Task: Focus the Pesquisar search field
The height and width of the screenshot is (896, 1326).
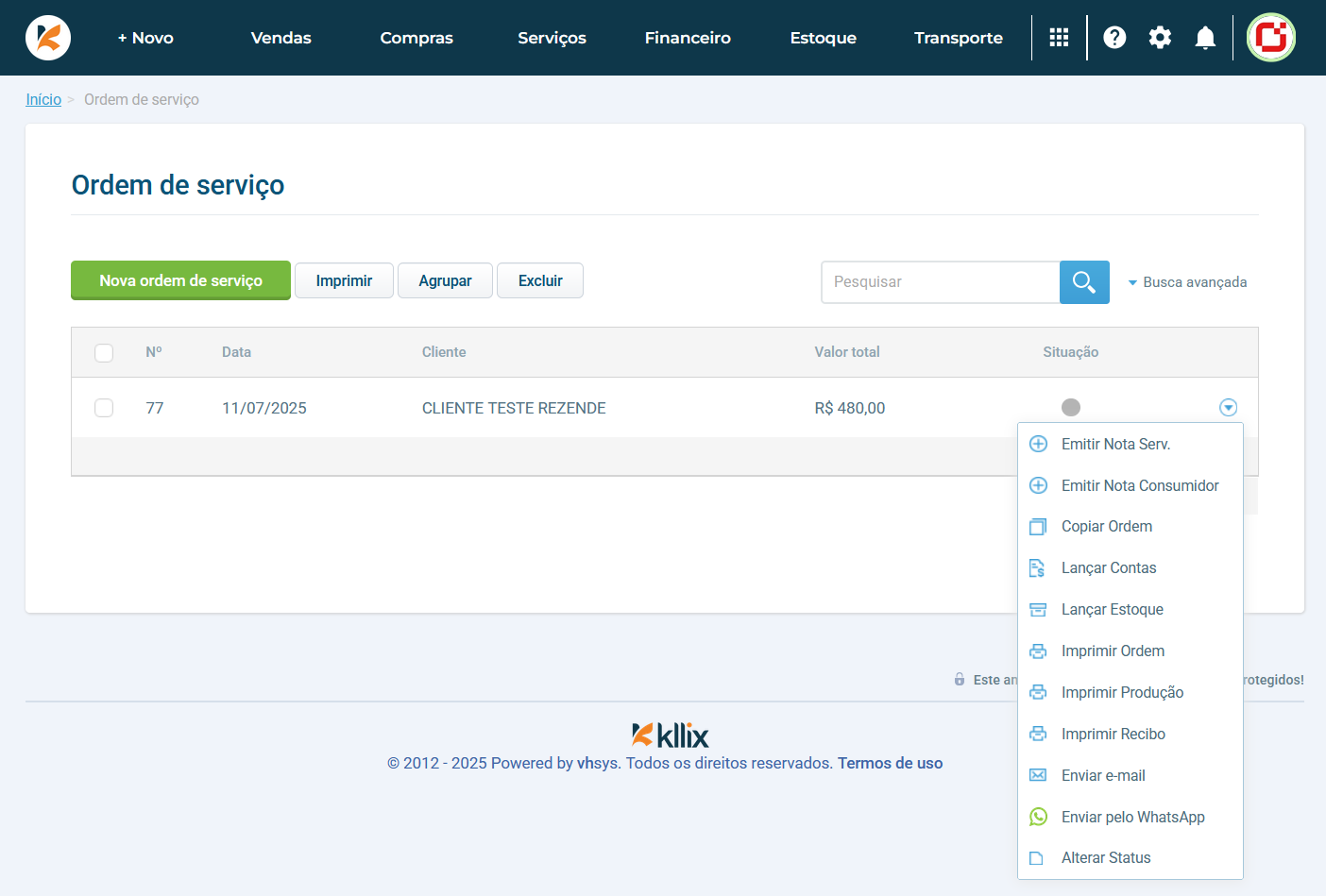Action: (x=940, y=282)
